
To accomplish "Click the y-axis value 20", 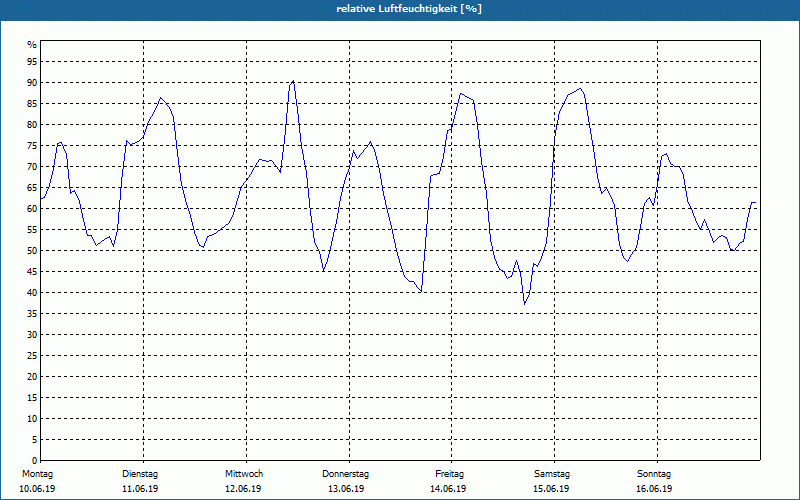I will pos(32,377).
